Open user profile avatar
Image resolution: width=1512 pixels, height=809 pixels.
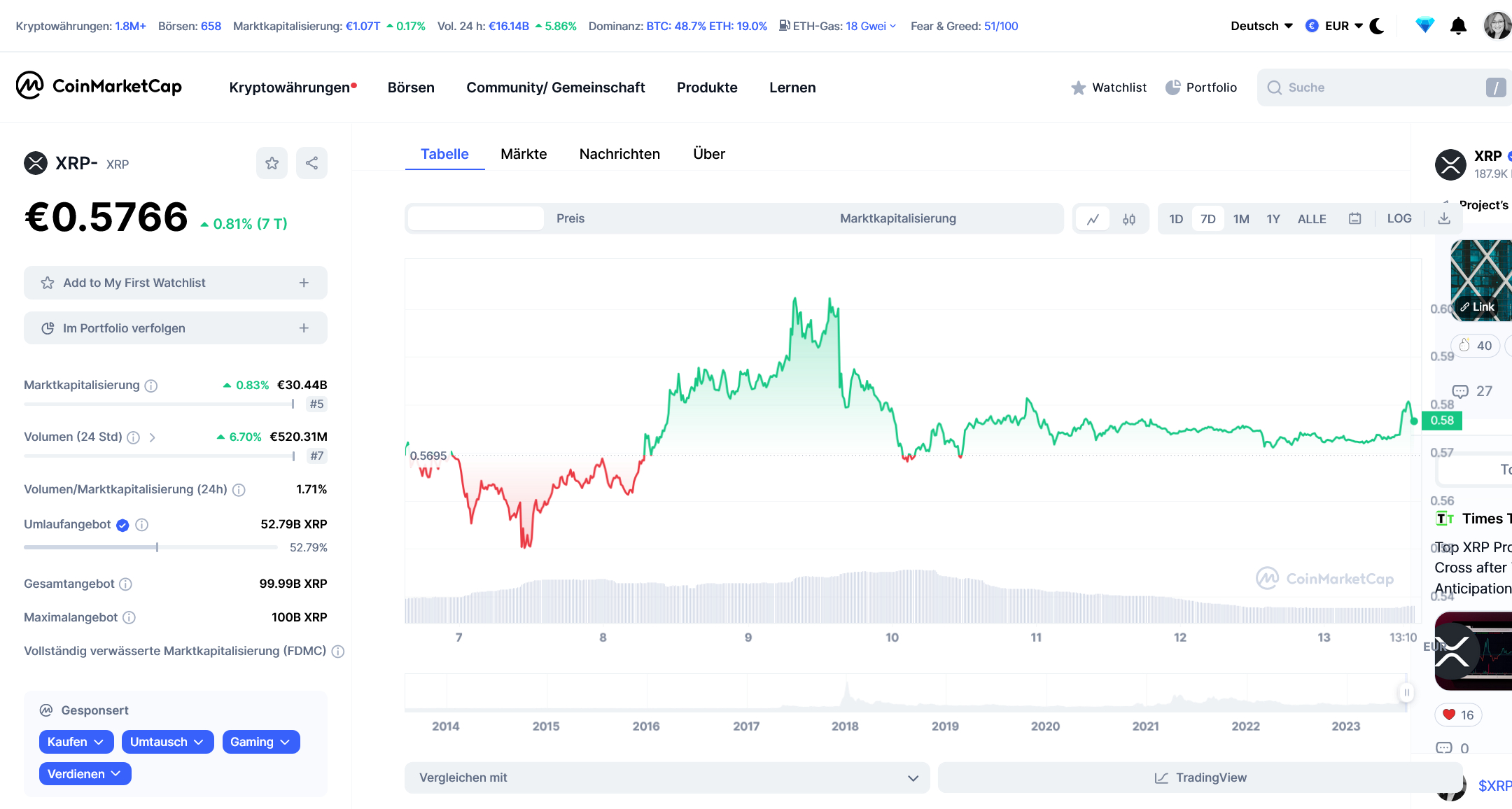(x=1497, y=26)
